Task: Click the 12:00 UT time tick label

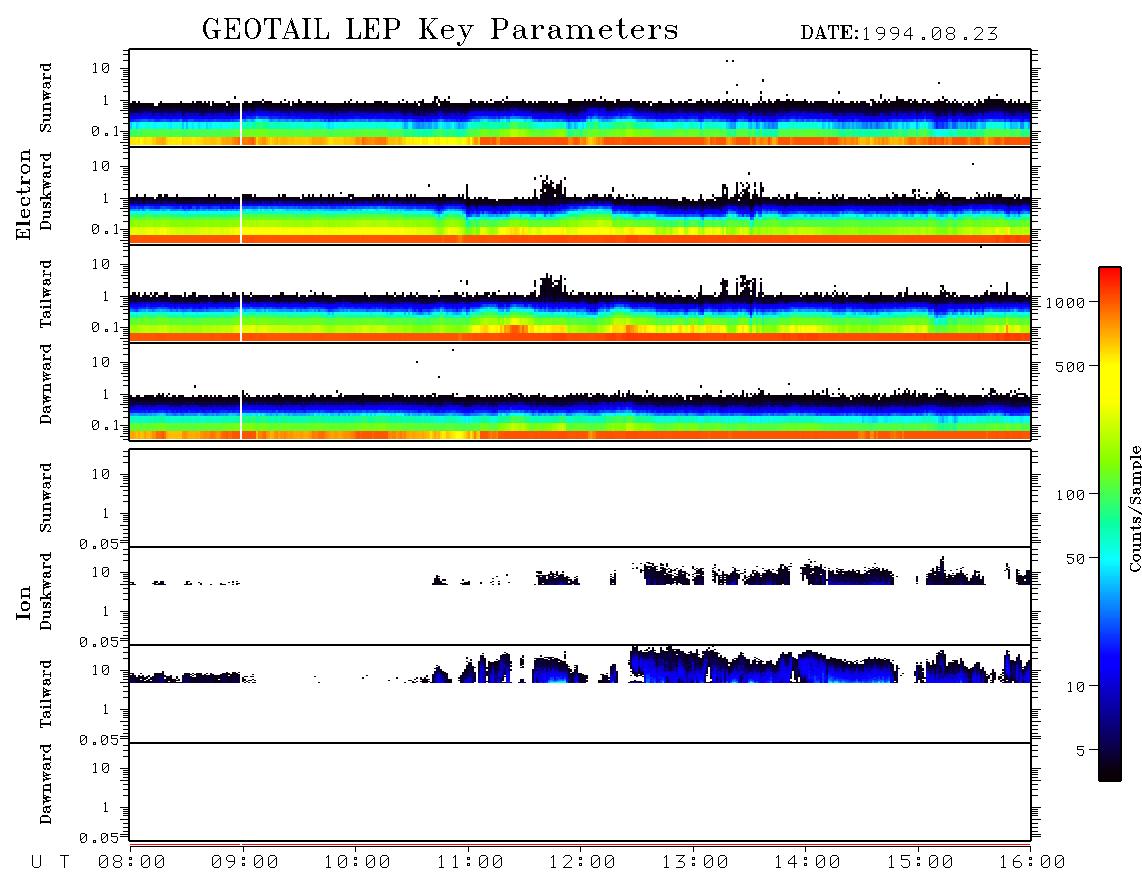Action: (582, 863)
